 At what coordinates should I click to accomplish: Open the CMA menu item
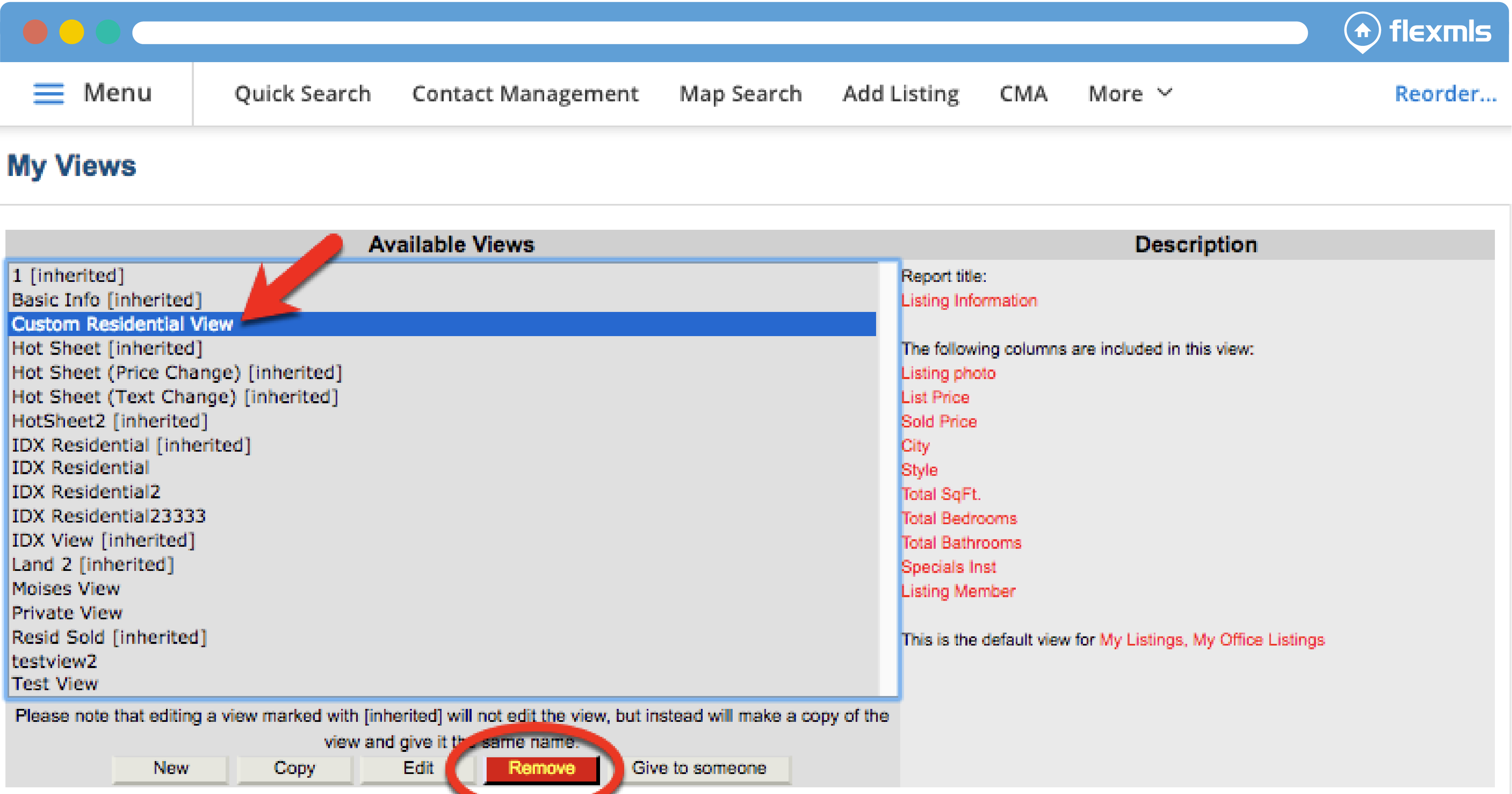click(1023, 93)
